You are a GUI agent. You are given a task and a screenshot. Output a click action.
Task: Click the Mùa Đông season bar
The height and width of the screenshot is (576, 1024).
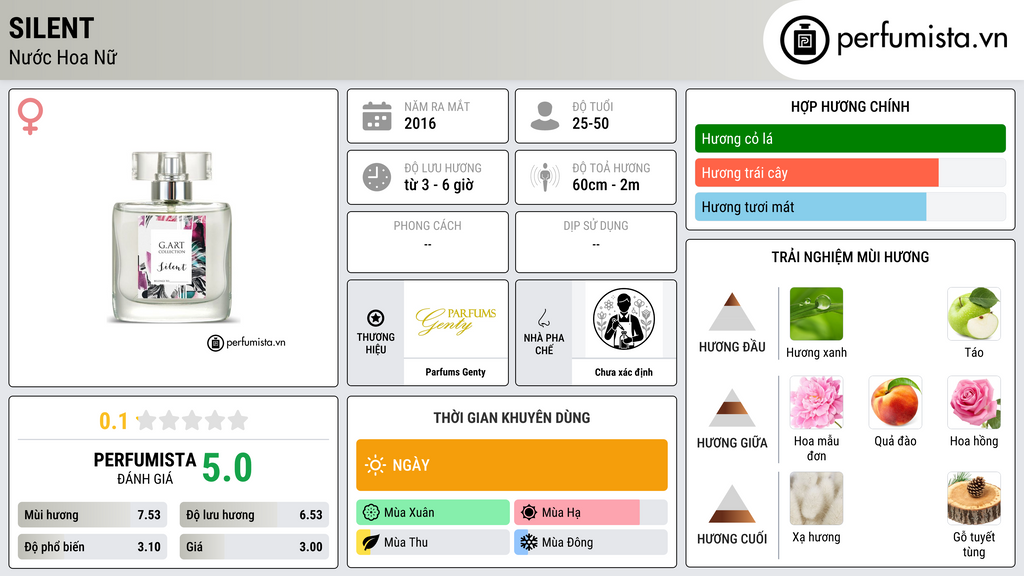pyautogui.click(x=591, y=542)
